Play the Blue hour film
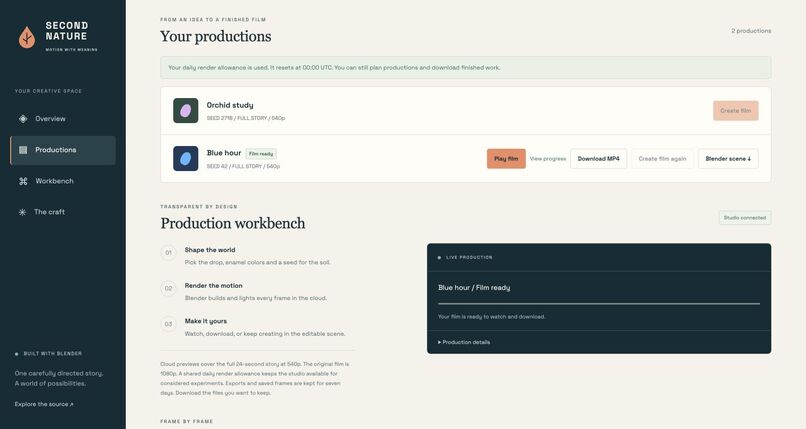This screenshot has width=806, height=429. pos(506,159)
